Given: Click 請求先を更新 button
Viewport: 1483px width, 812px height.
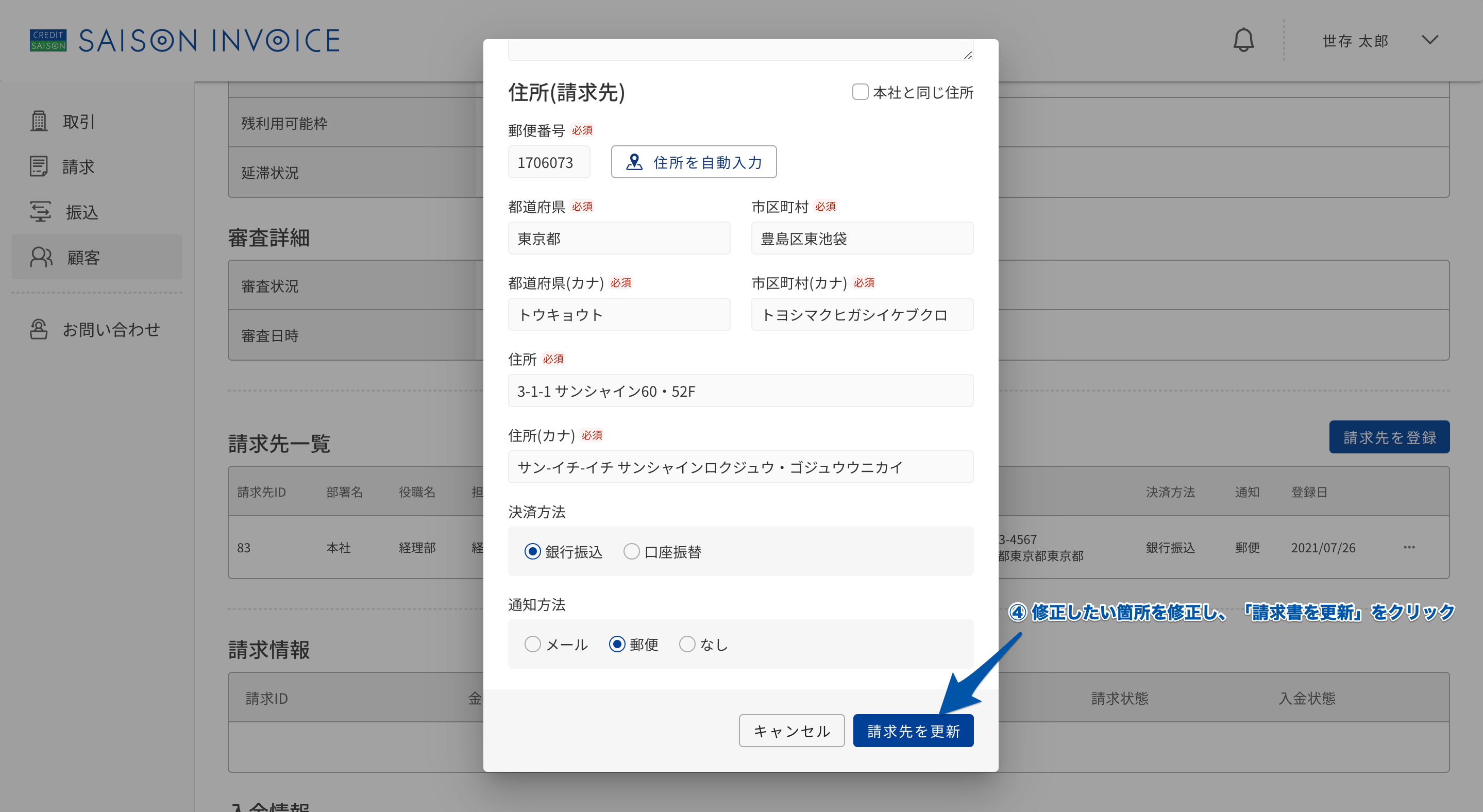Looking at the screenshot, I should [913, 731].
